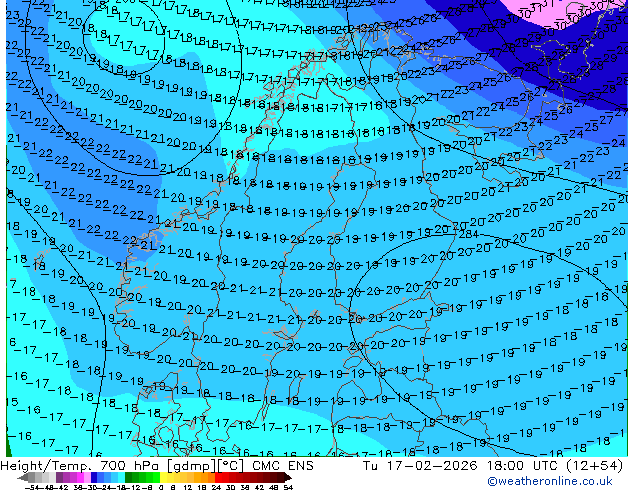Click the dark green legend swatch at -12
This screenshot has width=634, height=490.
129,478
